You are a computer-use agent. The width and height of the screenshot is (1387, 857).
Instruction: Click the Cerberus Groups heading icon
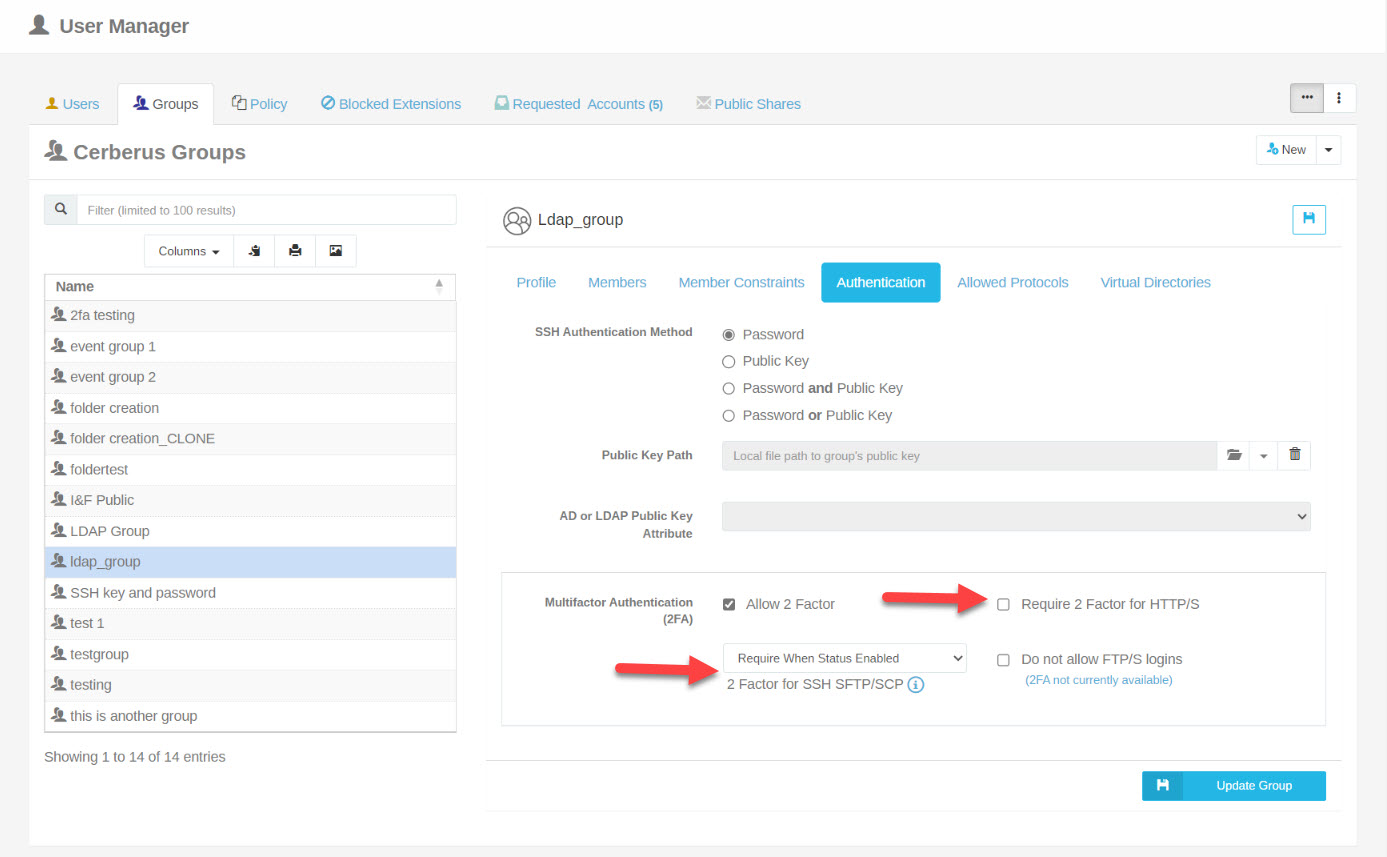pos(56,152)
